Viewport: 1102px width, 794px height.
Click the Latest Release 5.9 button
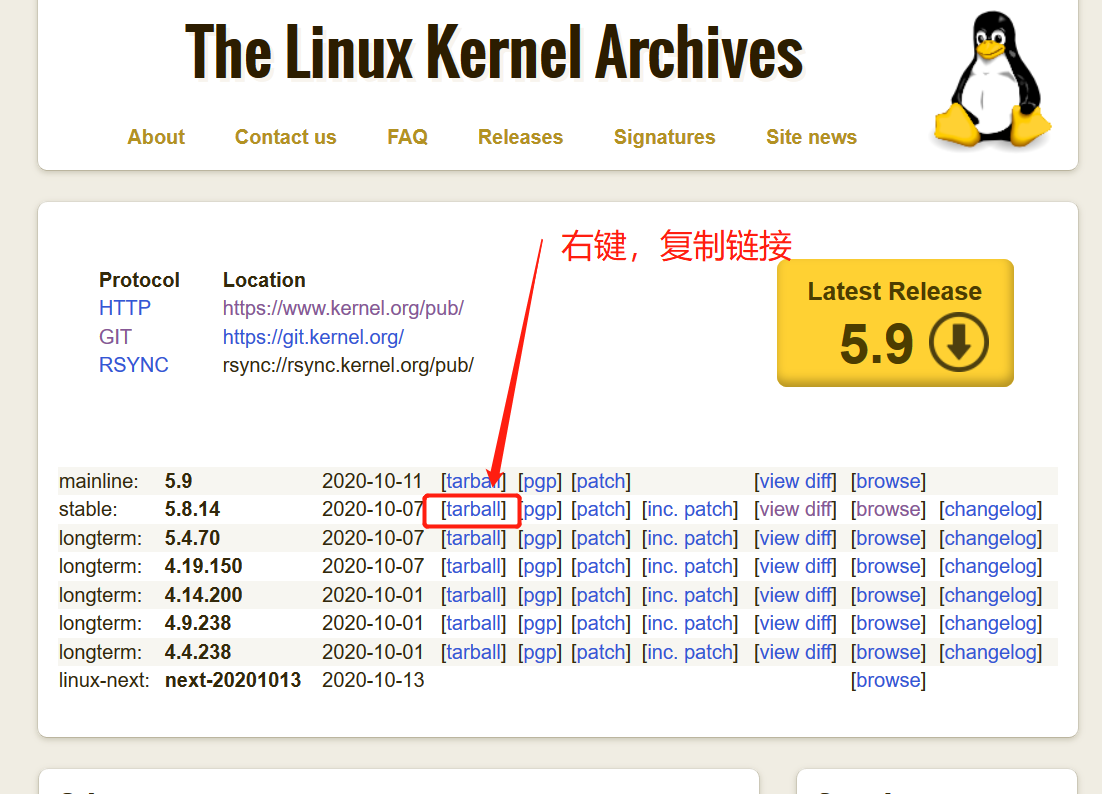coord(895,323)
